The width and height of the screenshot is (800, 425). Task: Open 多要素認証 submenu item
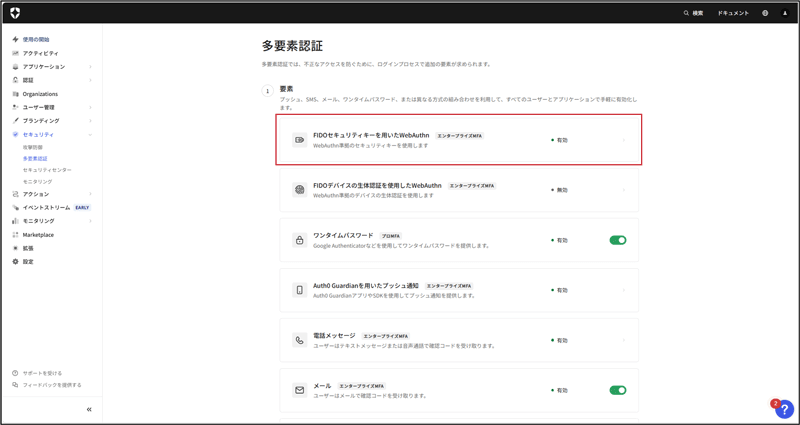click(x=35, y=159)
